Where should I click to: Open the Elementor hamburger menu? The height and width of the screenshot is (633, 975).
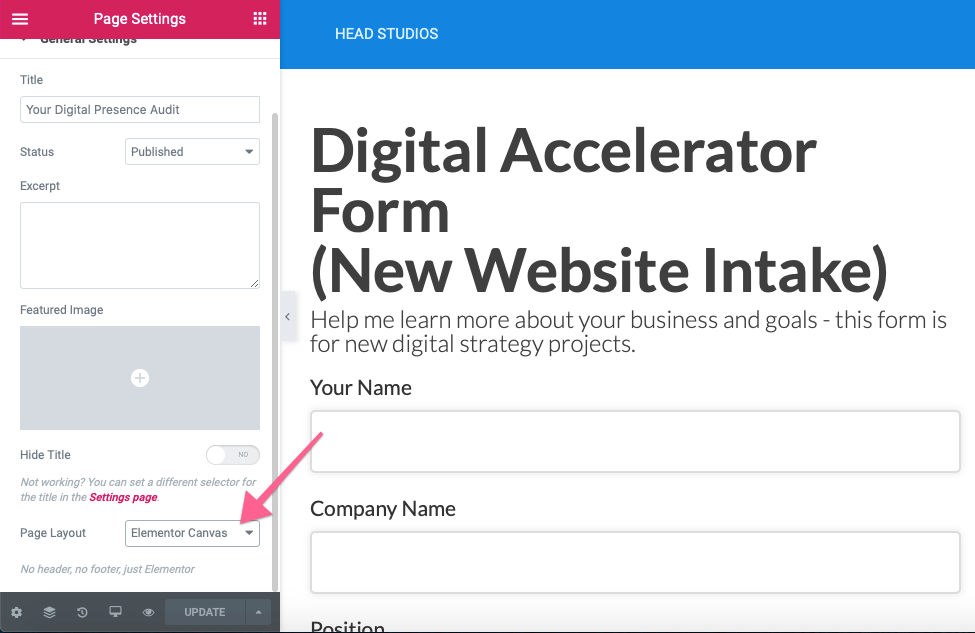coord(20,19)
